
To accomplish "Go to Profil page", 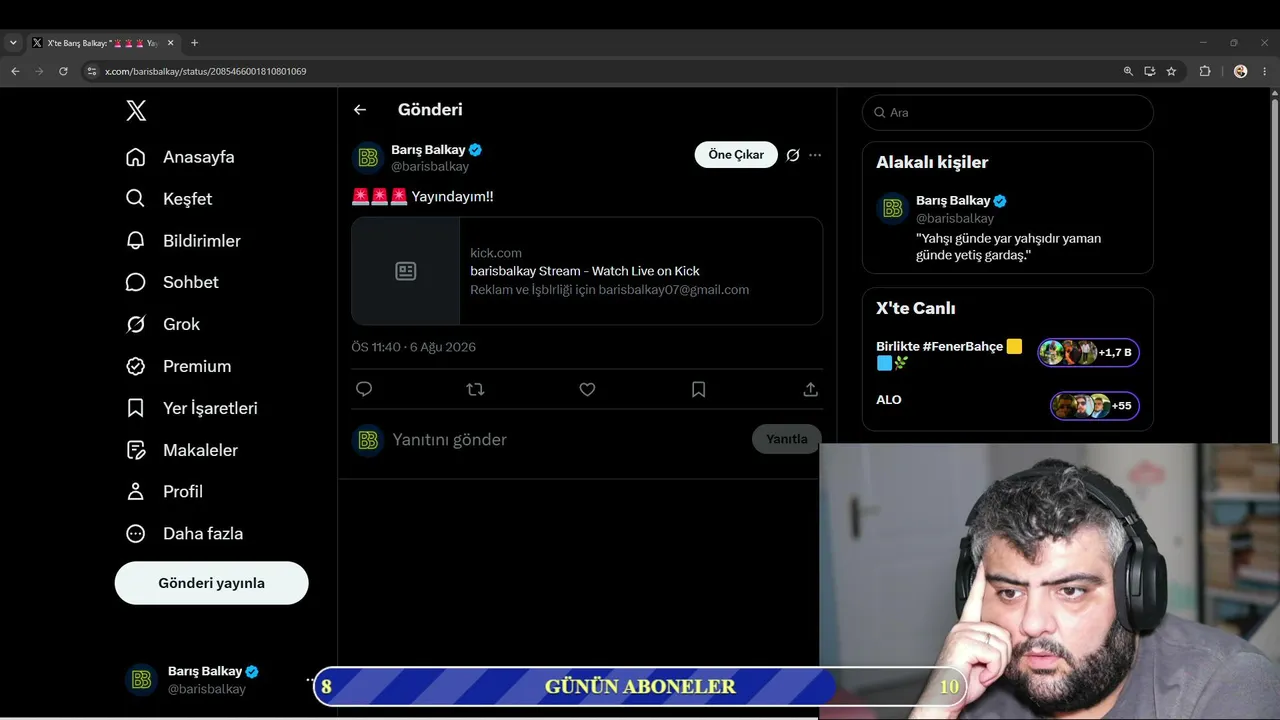I will tap(164, 492).
